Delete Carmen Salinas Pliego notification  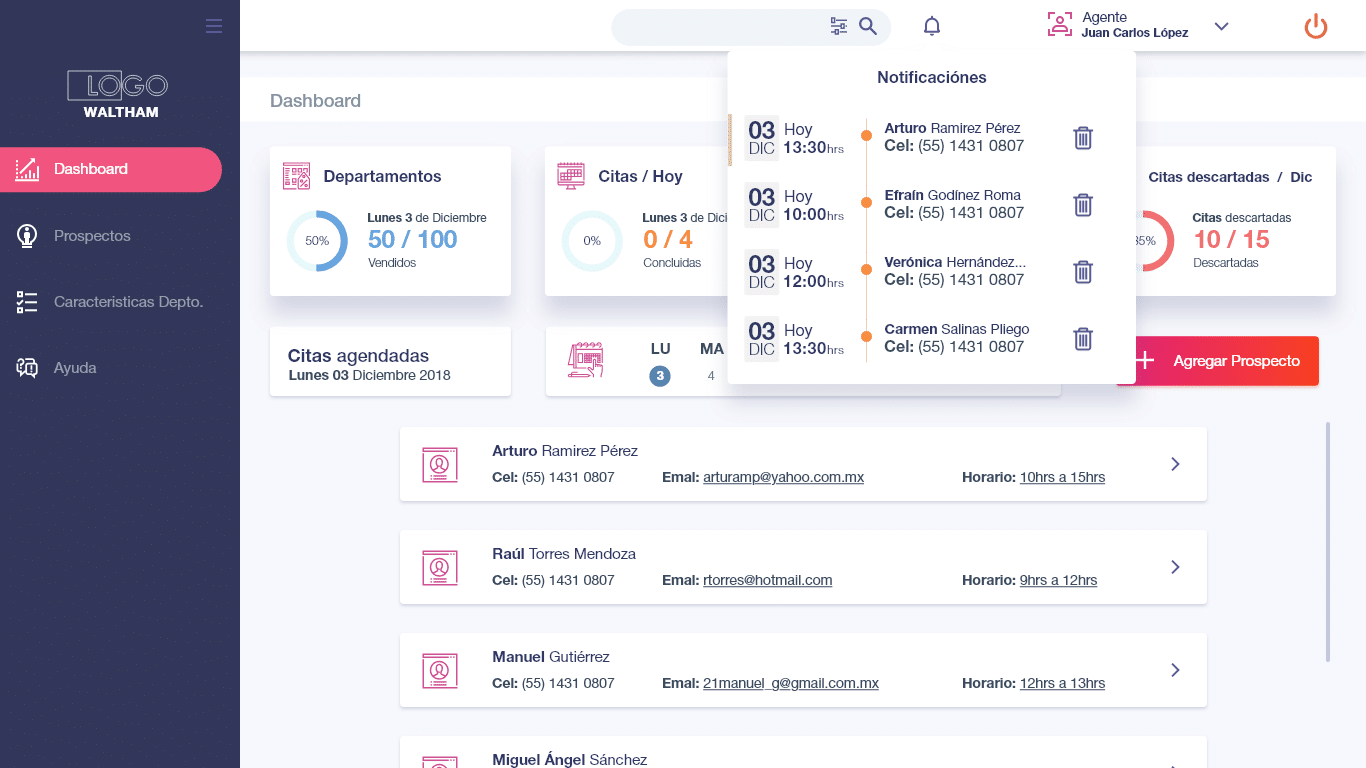tap(1083, 339)
